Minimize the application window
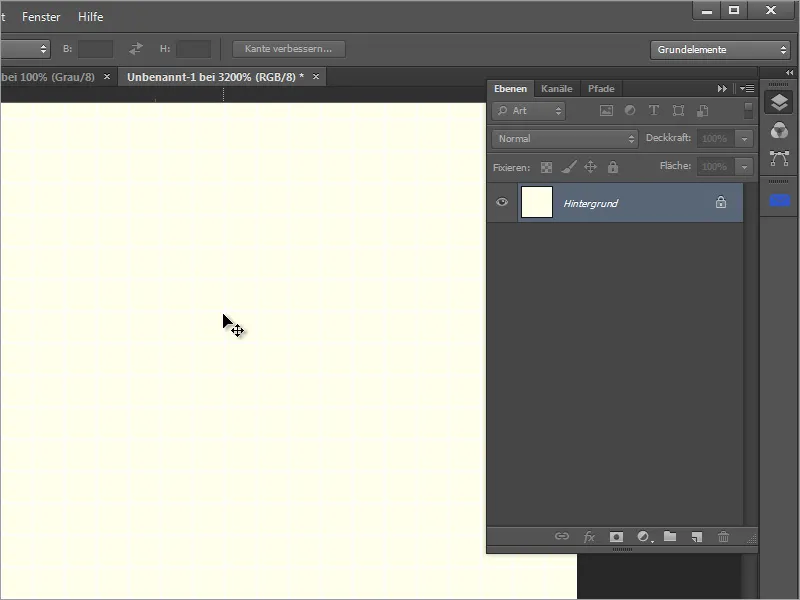This screenshot has height=600, width=800. click(x=707, y=10)
